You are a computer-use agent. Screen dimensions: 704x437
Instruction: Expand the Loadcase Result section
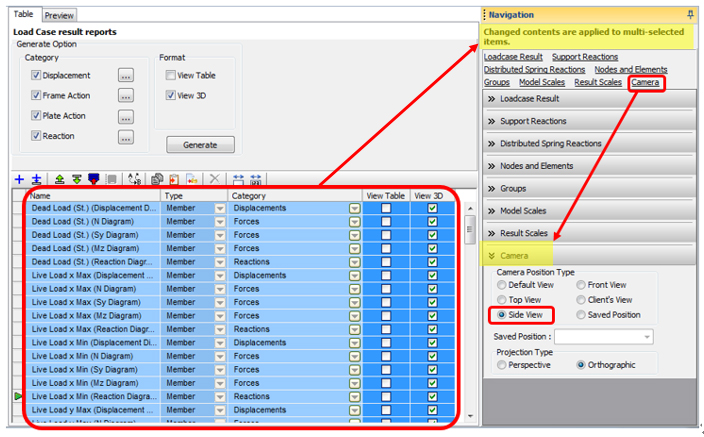click(x=589, y=99)
